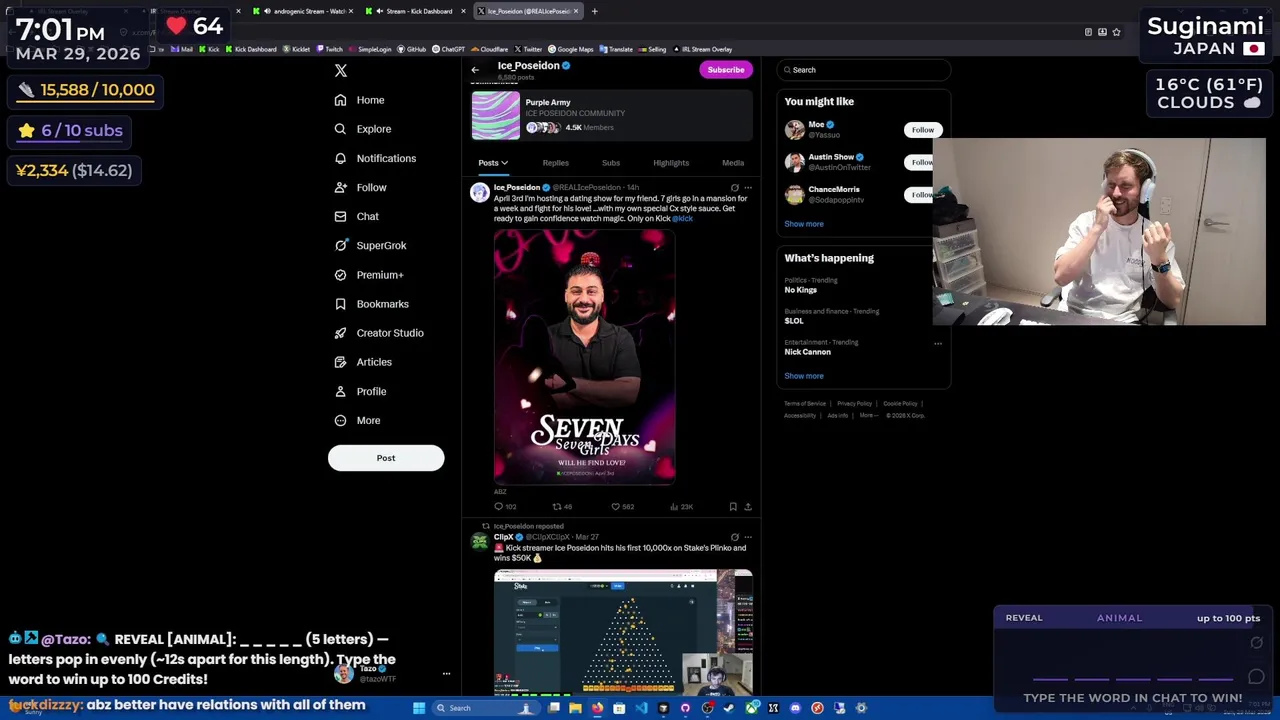
Task: Click the ClipX profile avatar
Action: (x=480, y=542)
